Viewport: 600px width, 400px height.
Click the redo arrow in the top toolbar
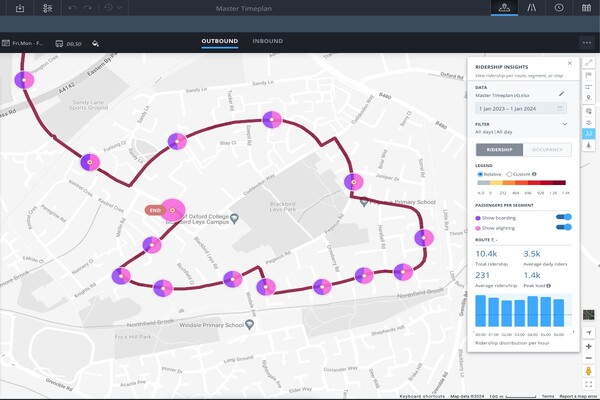88,8
